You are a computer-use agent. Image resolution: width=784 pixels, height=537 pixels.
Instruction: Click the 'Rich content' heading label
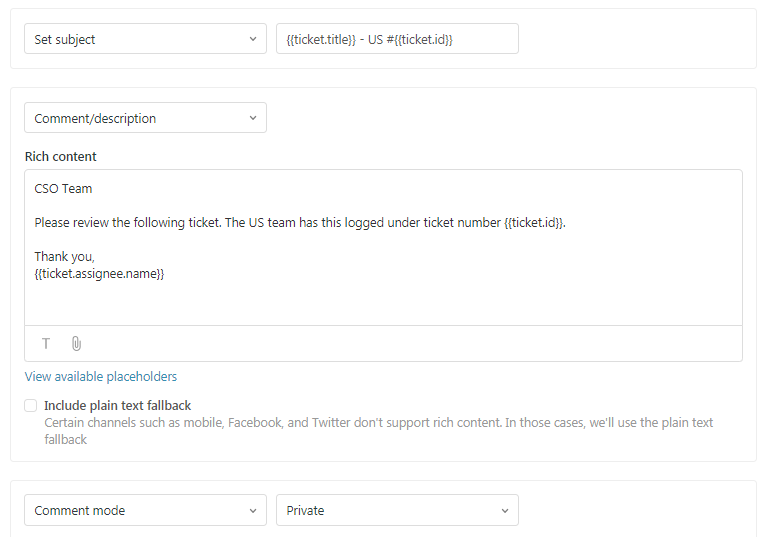click(x=61, y=157)
